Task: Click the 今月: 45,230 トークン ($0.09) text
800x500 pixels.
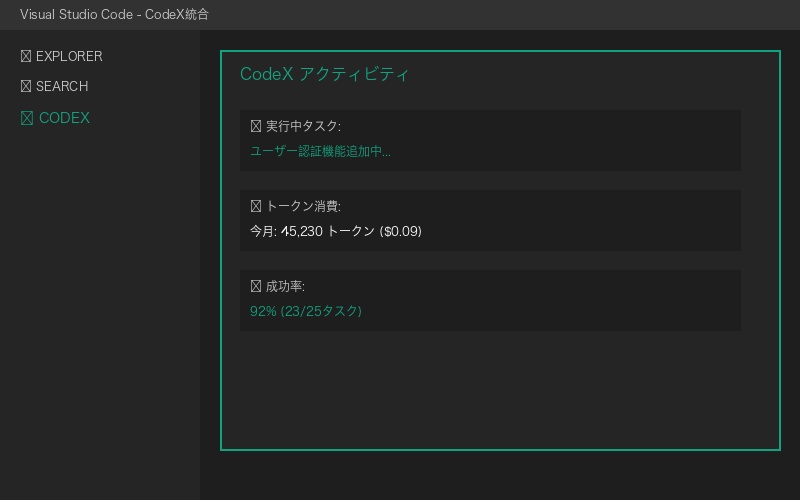Action: [x=336, y=231]
